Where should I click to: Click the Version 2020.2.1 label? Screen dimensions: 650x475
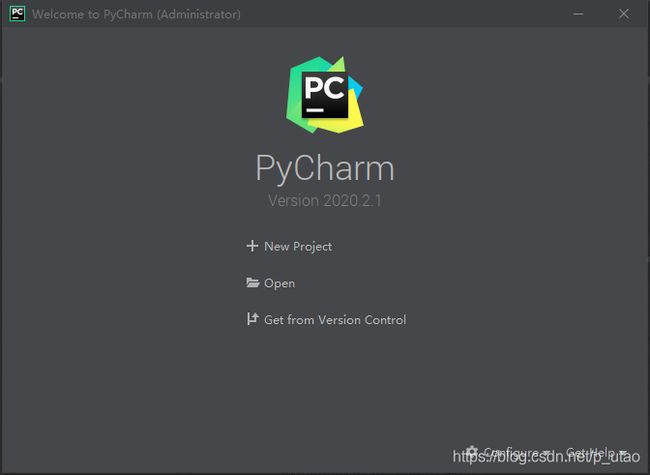point(325,201)
